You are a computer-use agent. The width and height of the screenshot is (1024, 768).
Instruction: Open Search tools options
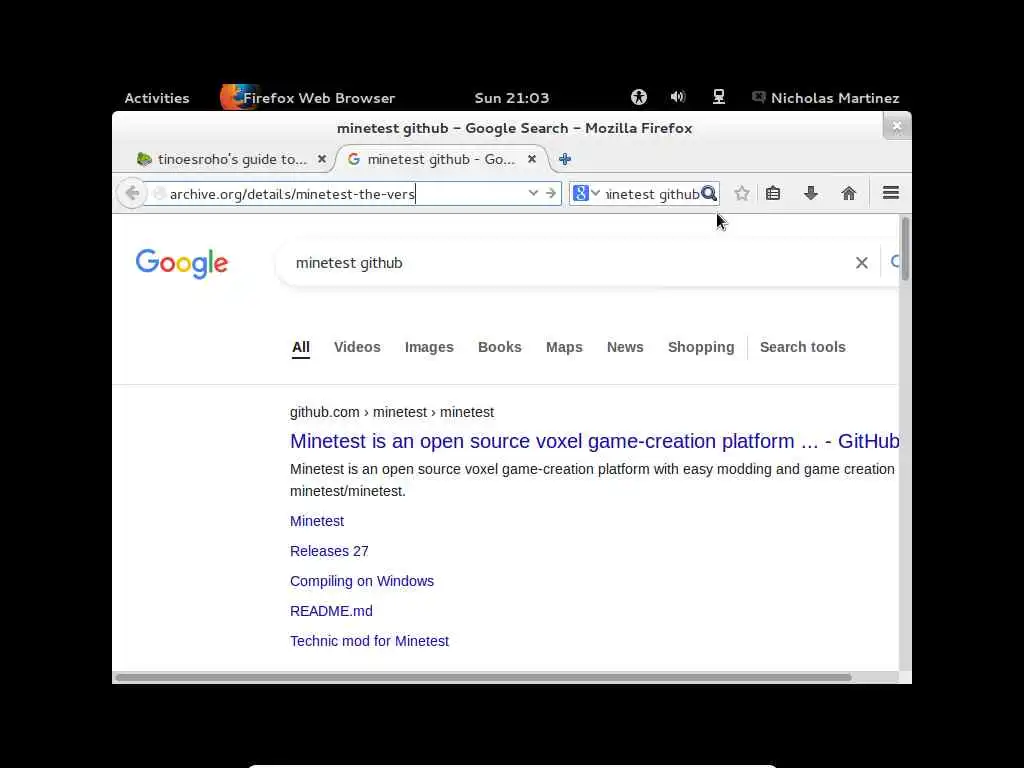click(803, 347)
